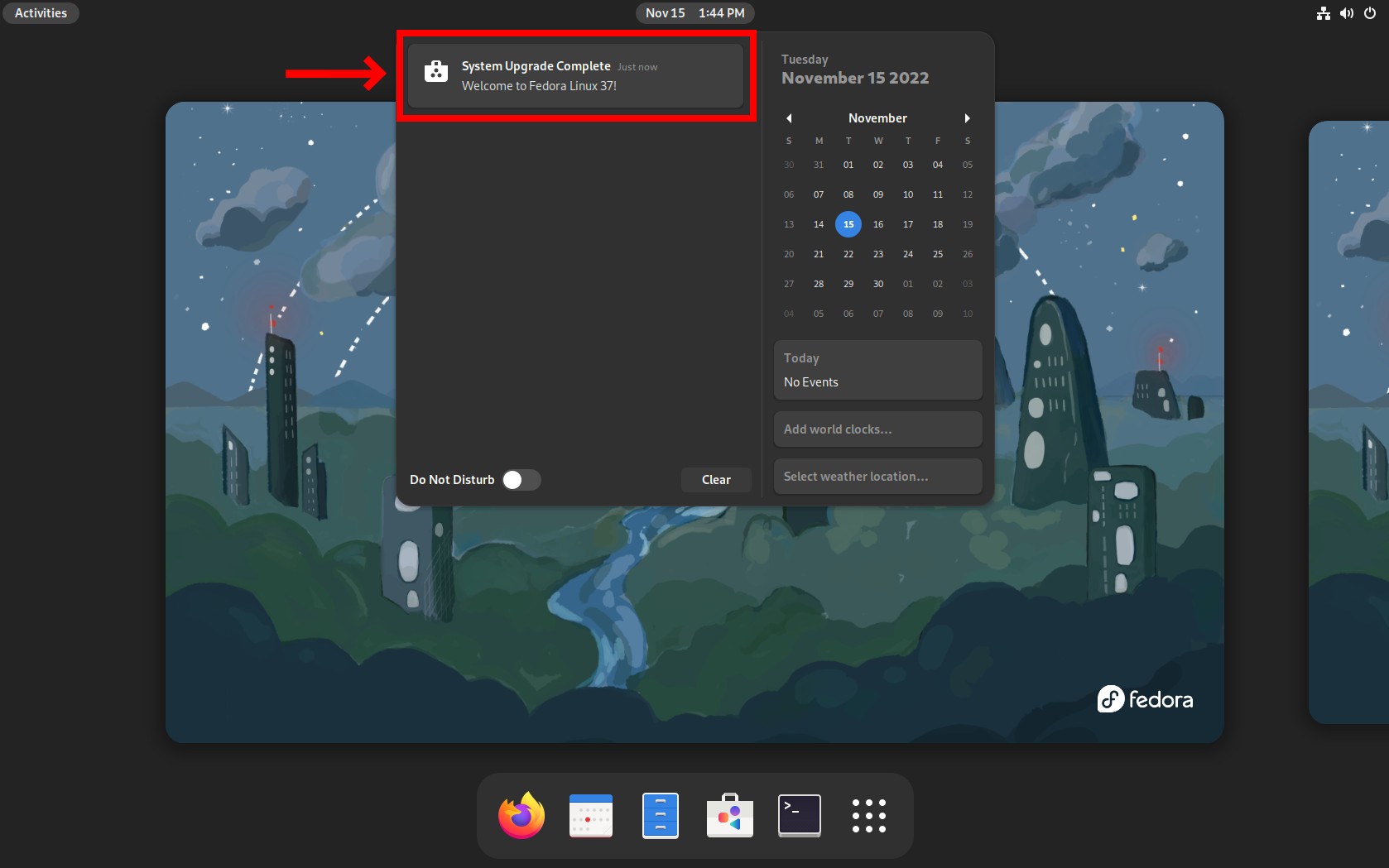Select calendar day 29
Viewport: 1389px width, 868px height.
point(848,284)
